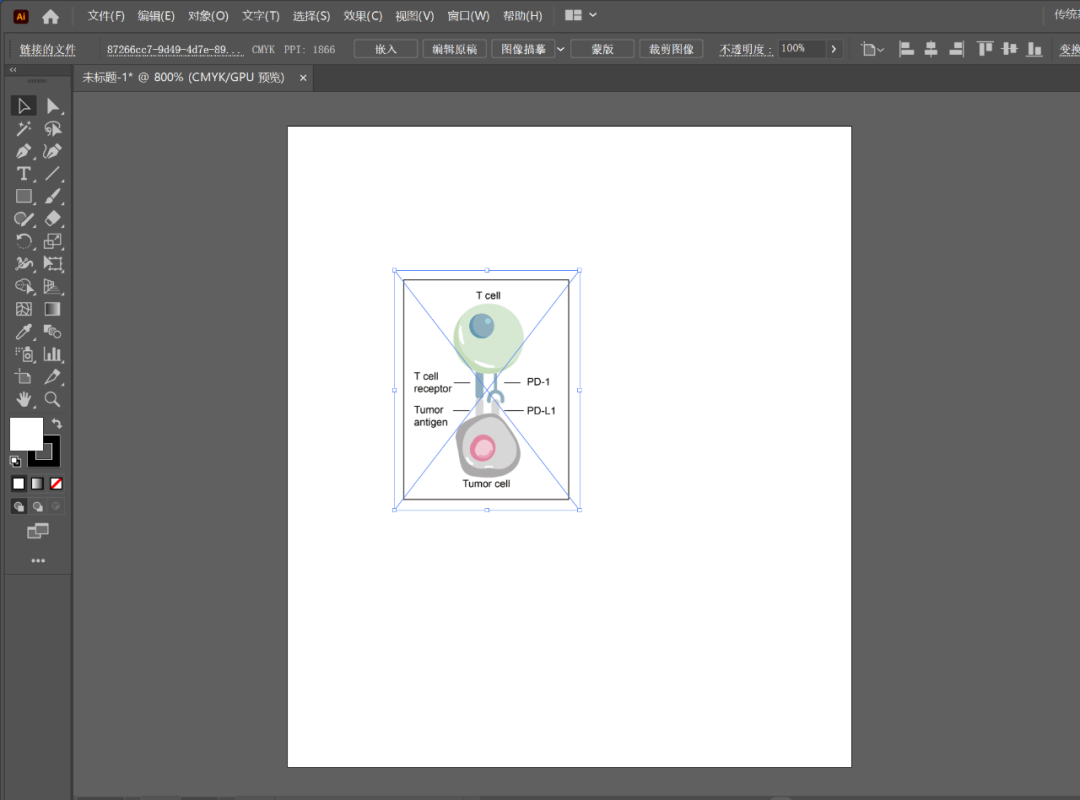This screenshot has width=1080, height=800.
Task: Switch to Gradient fill mode
Action: [37, 484]
